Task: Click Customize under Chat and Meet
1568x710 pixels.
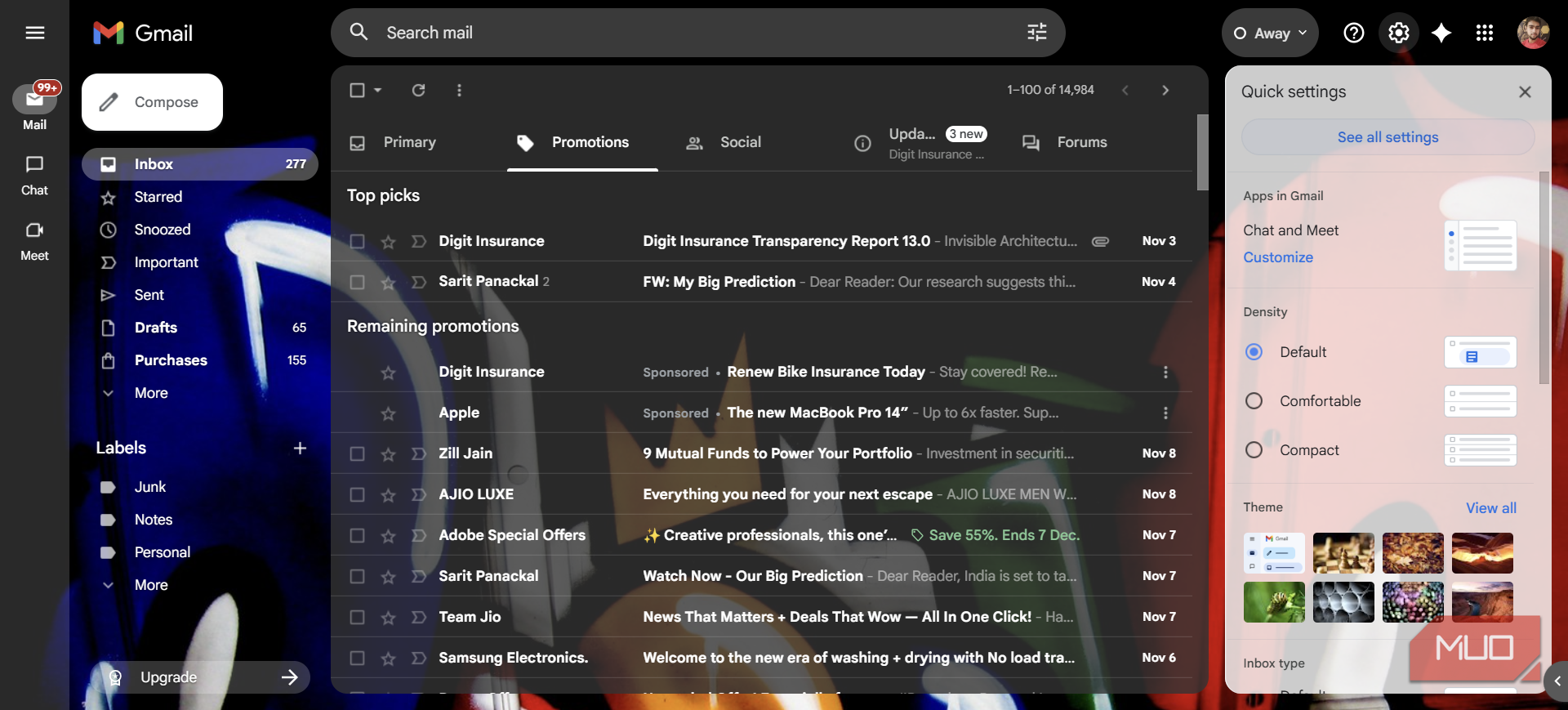Action: pos(1278,257)
